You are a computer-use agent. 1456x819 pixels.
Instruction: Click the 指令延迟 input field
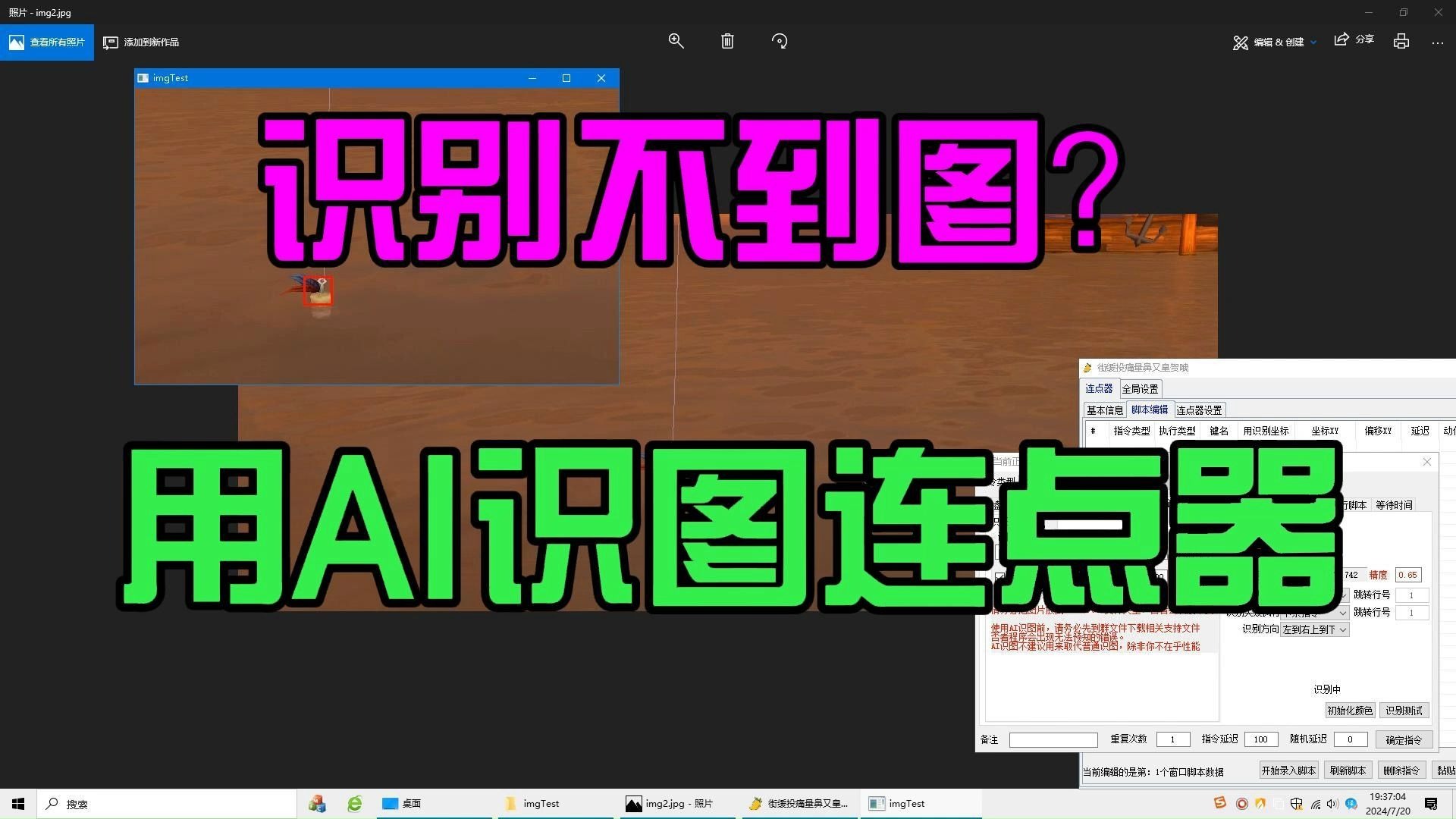click(x=1260, y=739)
